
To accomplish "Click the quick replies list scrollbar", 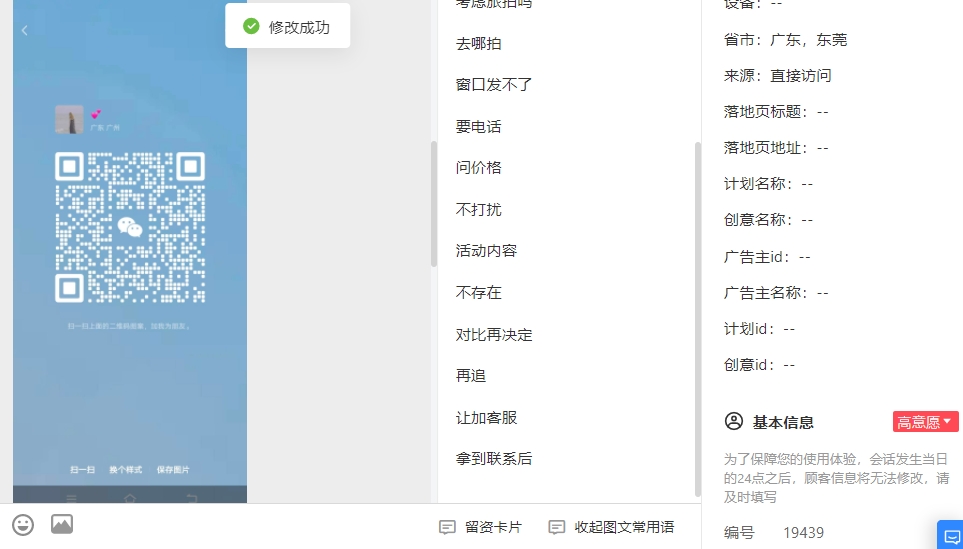I will [697, 319].
